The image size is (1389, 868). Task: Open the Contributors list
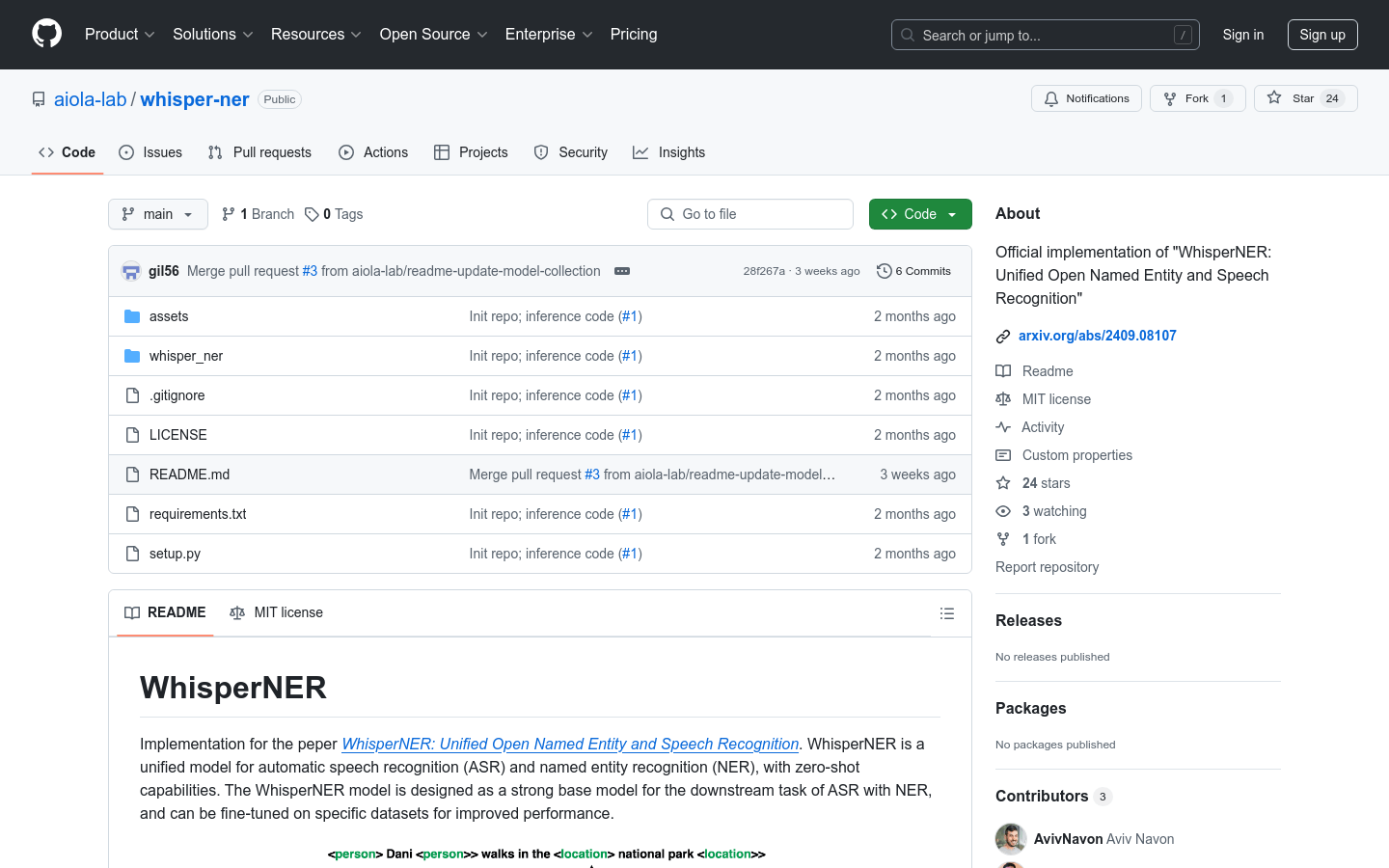[x=1053, y=796]
